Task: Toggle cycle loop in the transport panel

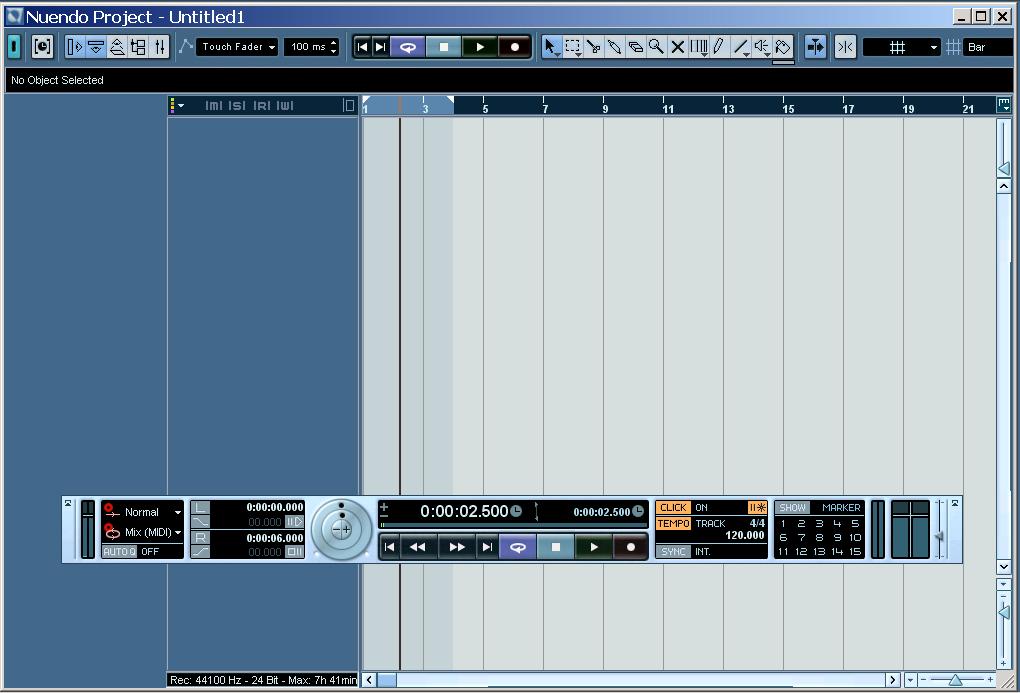Action: click(518, 547)
